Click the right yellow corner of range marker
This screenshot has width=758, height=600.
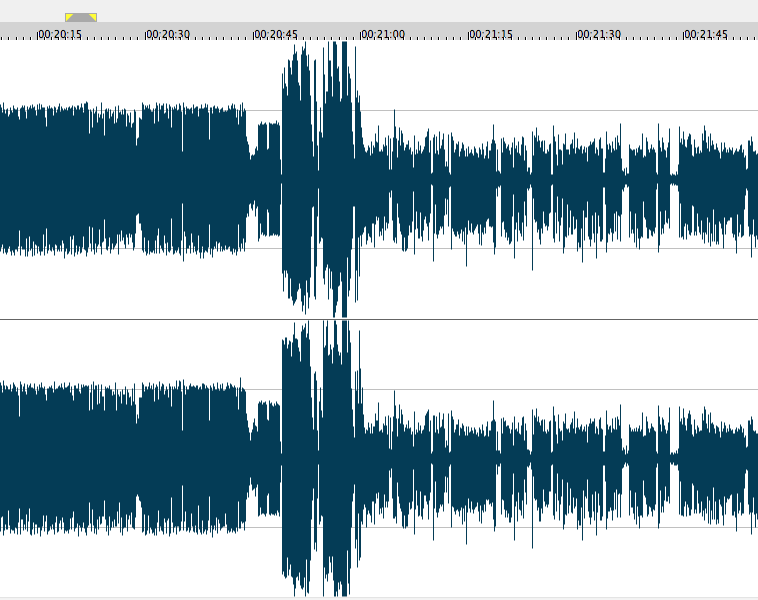[x=93, y=16]
